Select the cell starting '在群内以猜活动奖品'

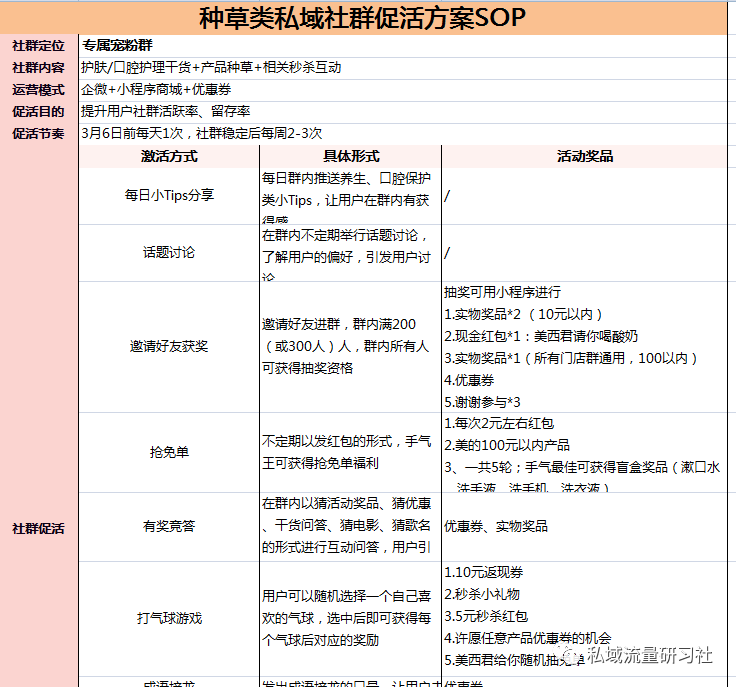pyautogui.click(x=351, y=527)
